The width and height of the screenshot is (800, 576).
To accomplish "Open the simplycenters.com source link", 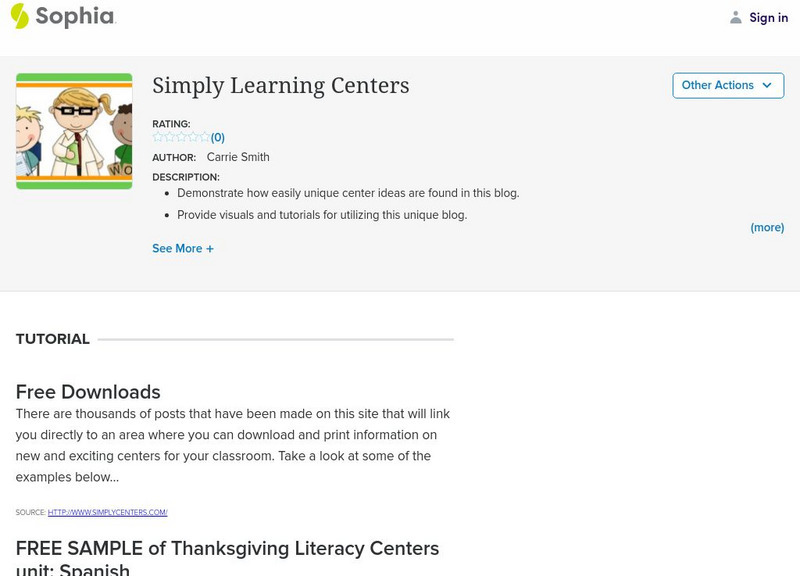I will [107, 512].
